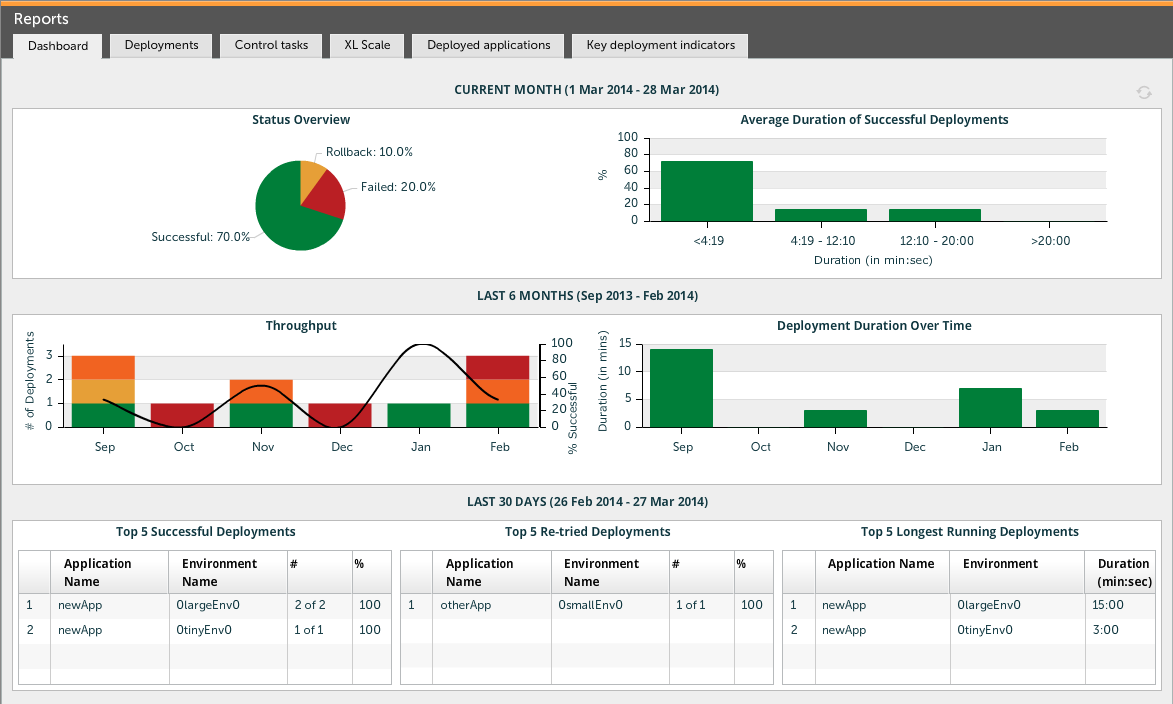Click the green Jan bar in Throughput chart
Screen dimensions: 1173x704
pyautogui.click(x=420, y=415)
